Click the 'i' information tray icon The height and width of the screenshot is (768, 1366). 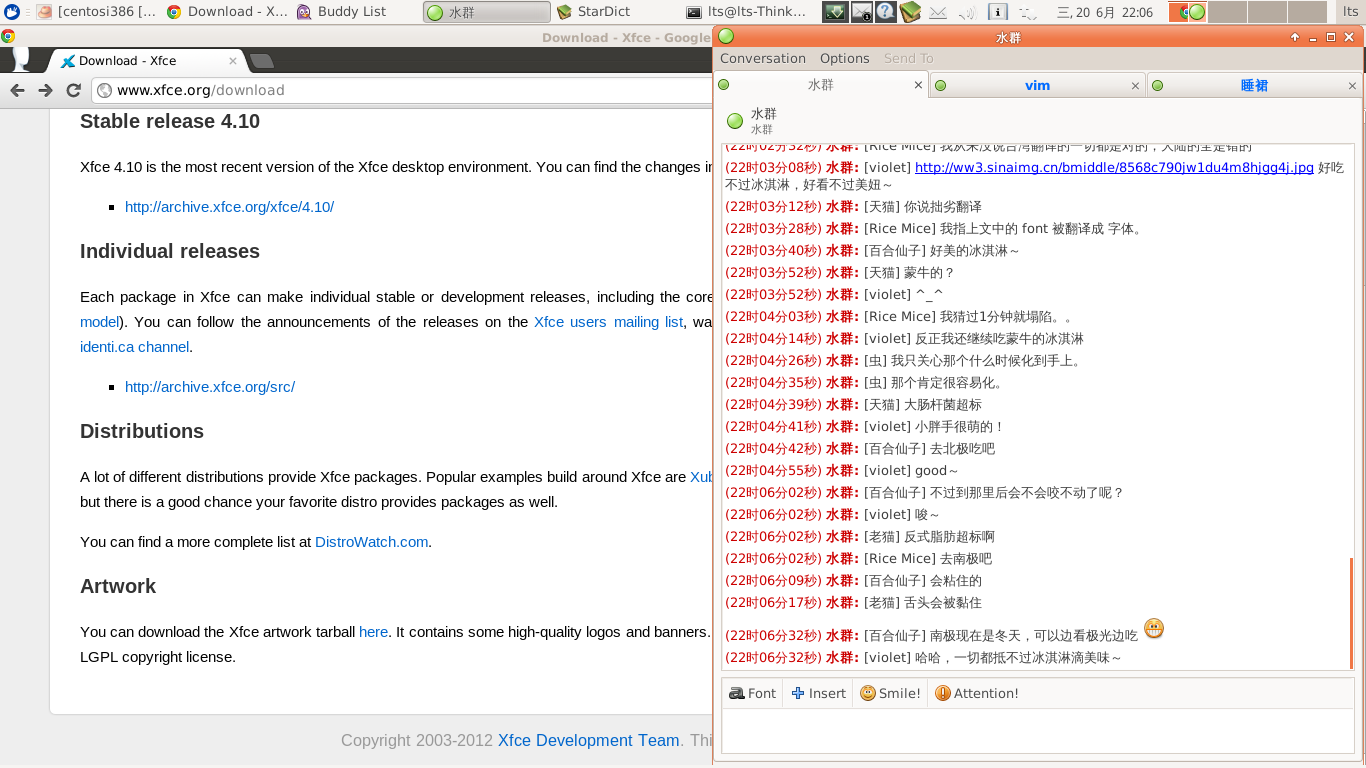point(998,12)
